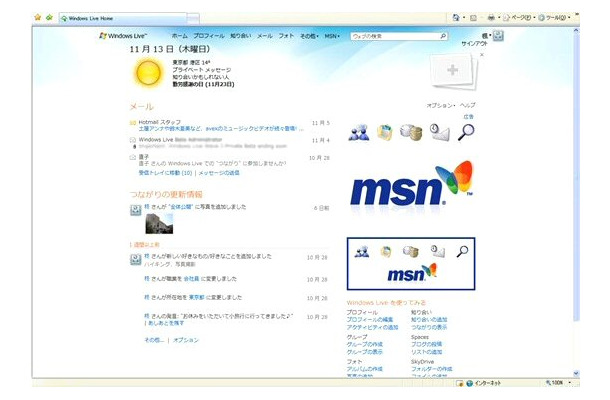Click the large msn butterfly logo
The height and width of the screenshot is (400, 610).
click(x=412, y=184)
